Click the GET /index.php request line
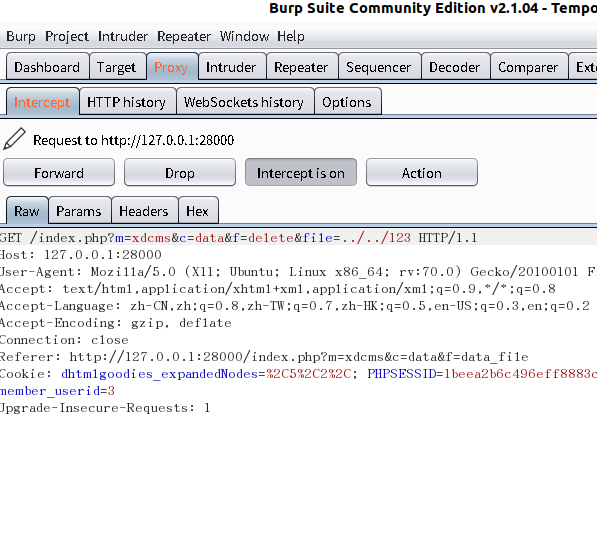 tap(238, 238)
